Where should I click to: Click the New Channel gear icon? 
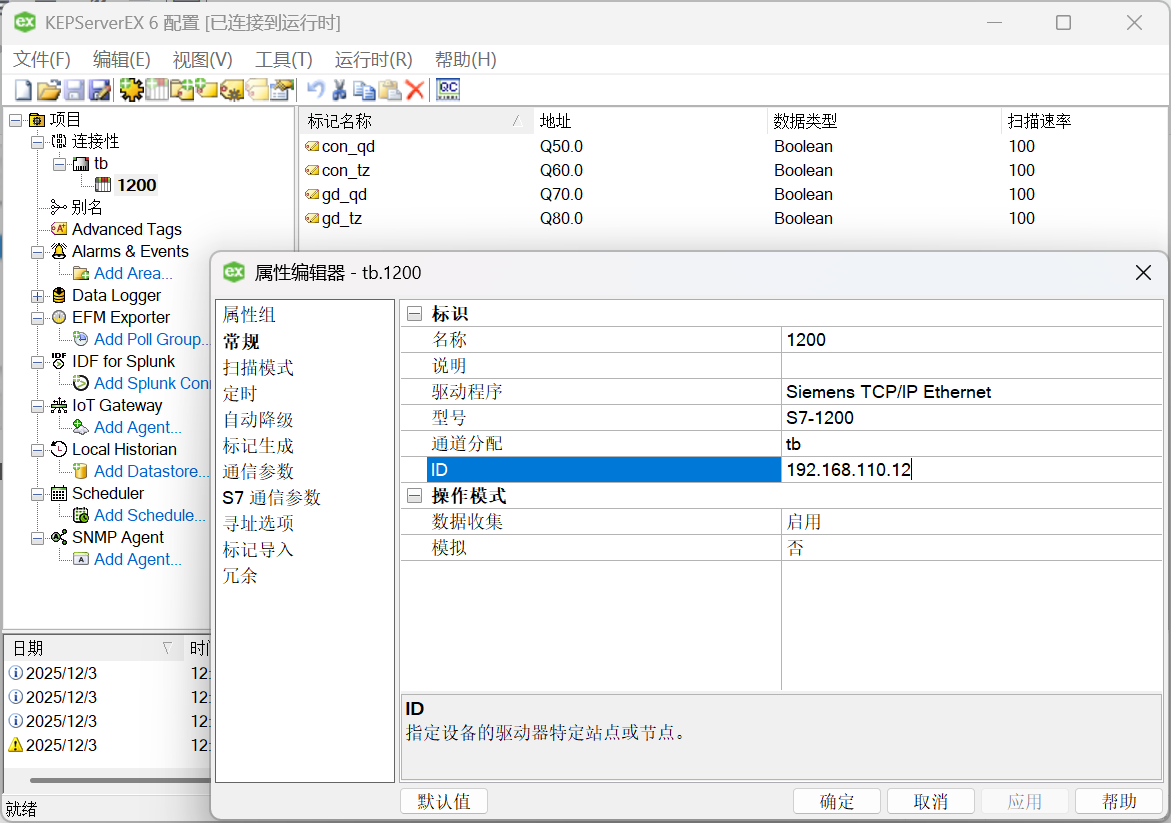tap(131, 90)
